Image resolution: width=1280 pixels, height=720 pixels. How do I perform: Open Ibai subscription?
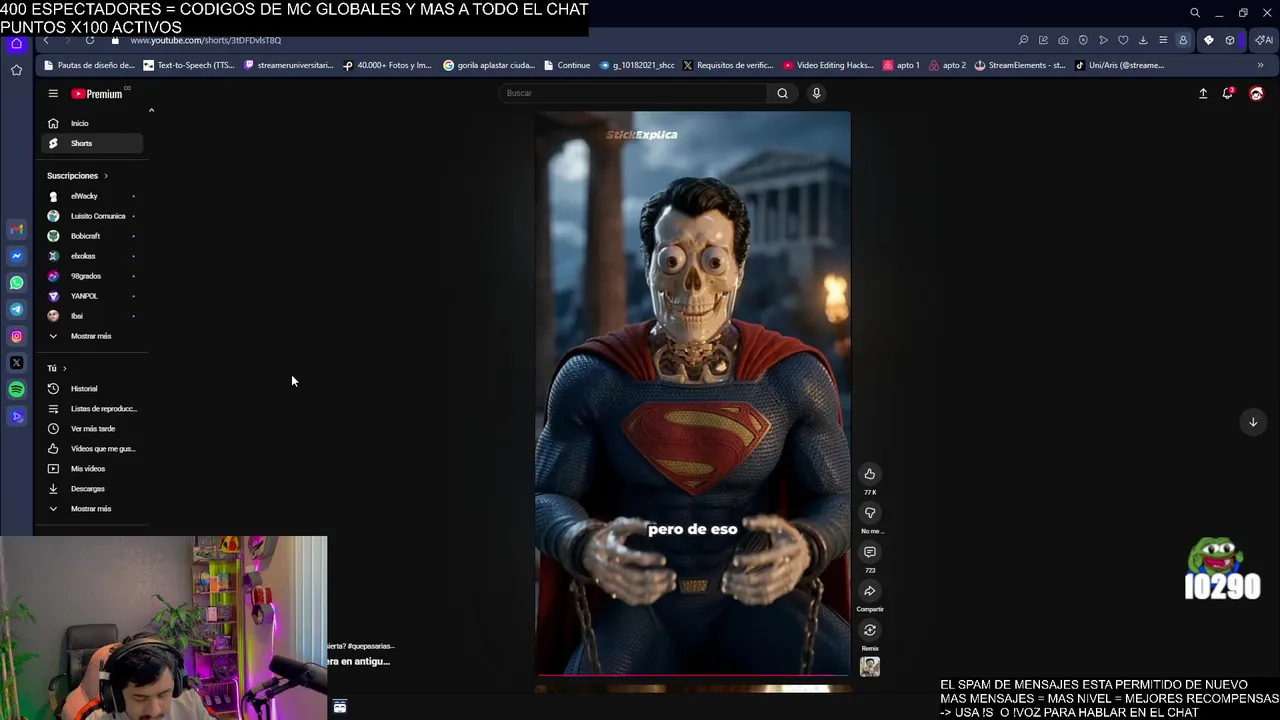pyautogui.click(x=92, y=316)
